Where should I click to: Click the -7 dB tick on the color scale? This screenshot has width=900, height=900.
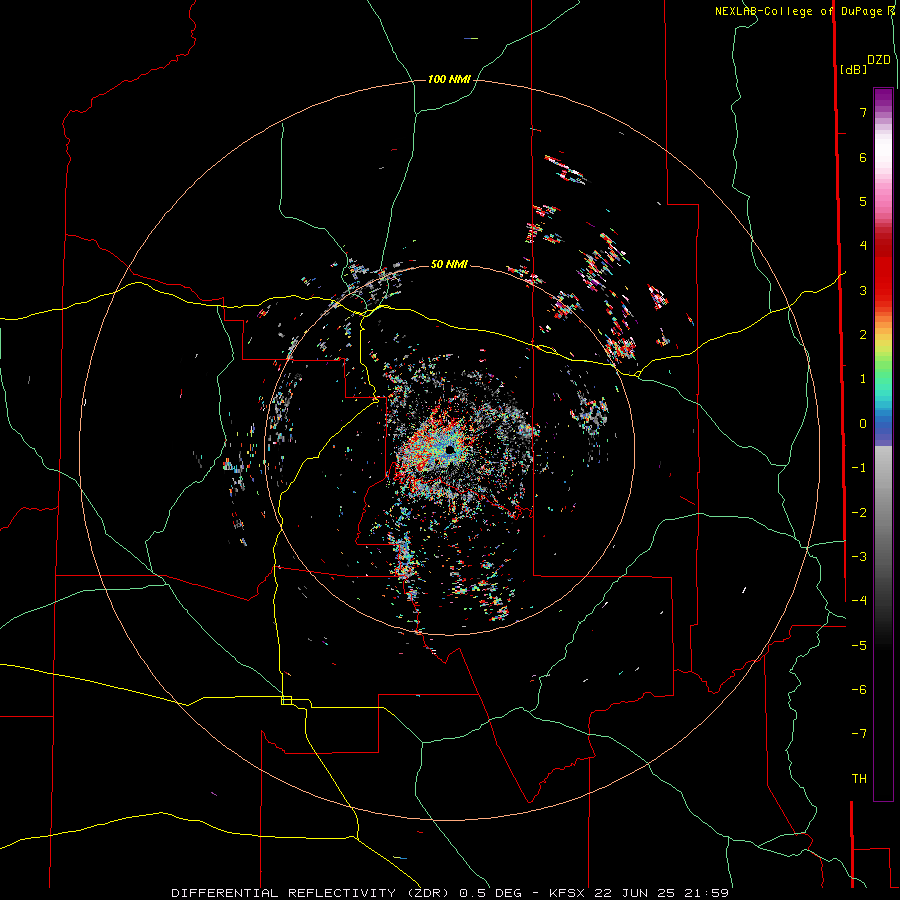[x=859, y=734]
